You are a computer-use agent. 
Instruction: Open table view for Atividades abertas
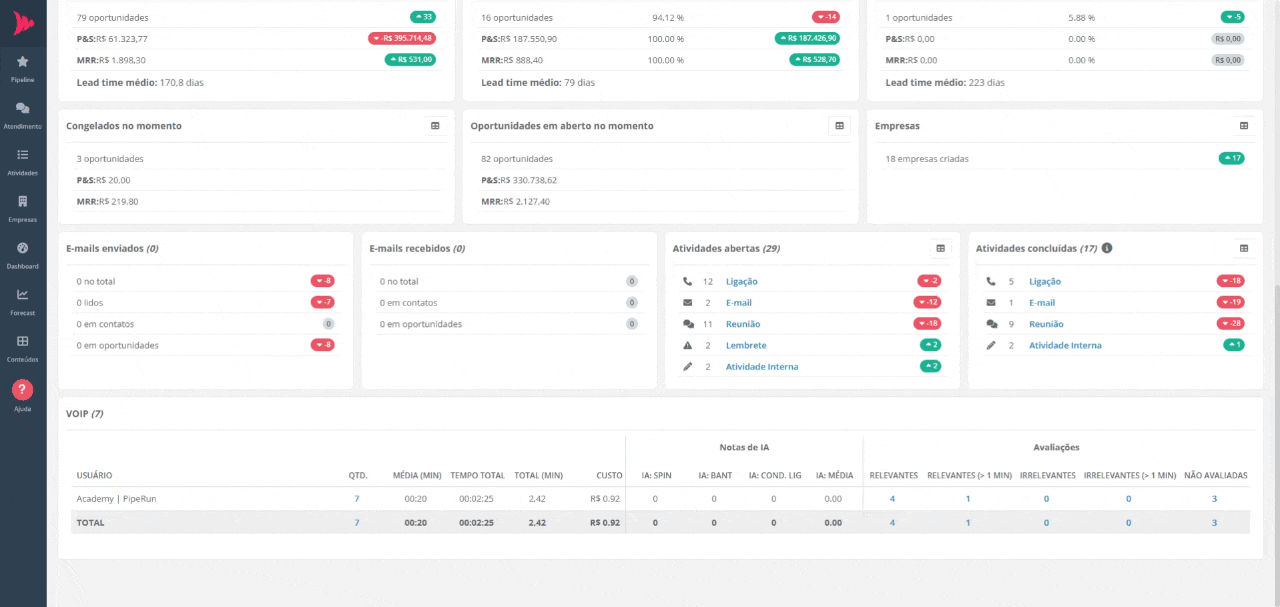[x=940, y=248]
